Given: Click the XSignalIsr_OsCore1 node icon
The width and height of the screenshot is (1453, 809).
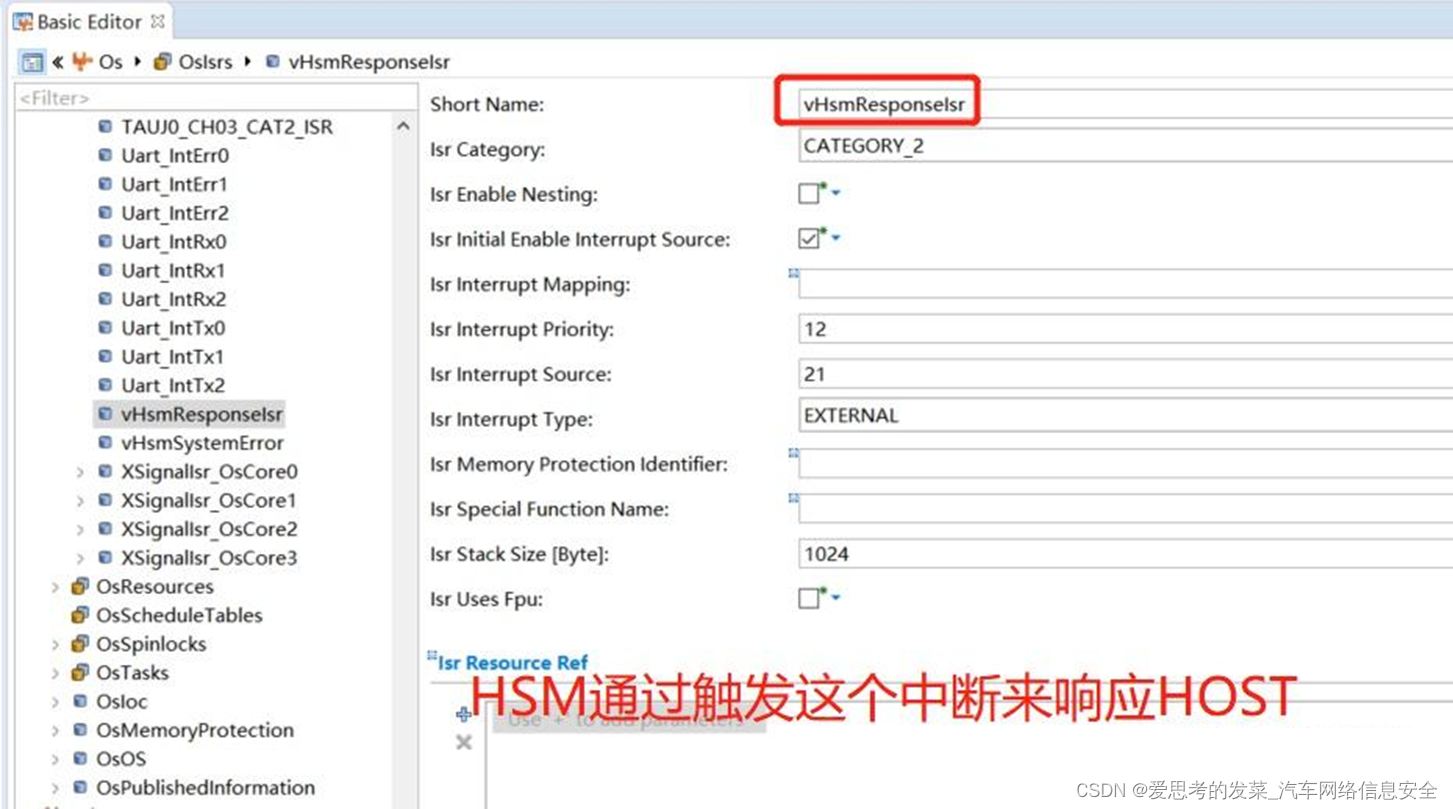Looking at the screenshot, I should pyautogui.click(x=106, y=500).
